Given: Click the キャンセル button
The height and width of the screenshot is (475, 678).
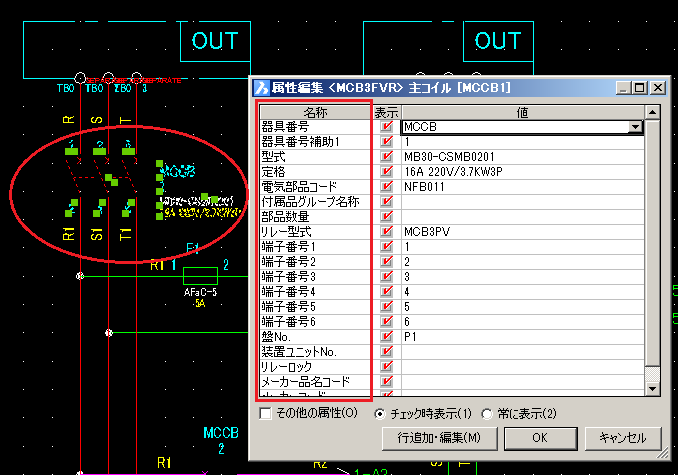Looking at the screenshot, I should tap(623, 438).
